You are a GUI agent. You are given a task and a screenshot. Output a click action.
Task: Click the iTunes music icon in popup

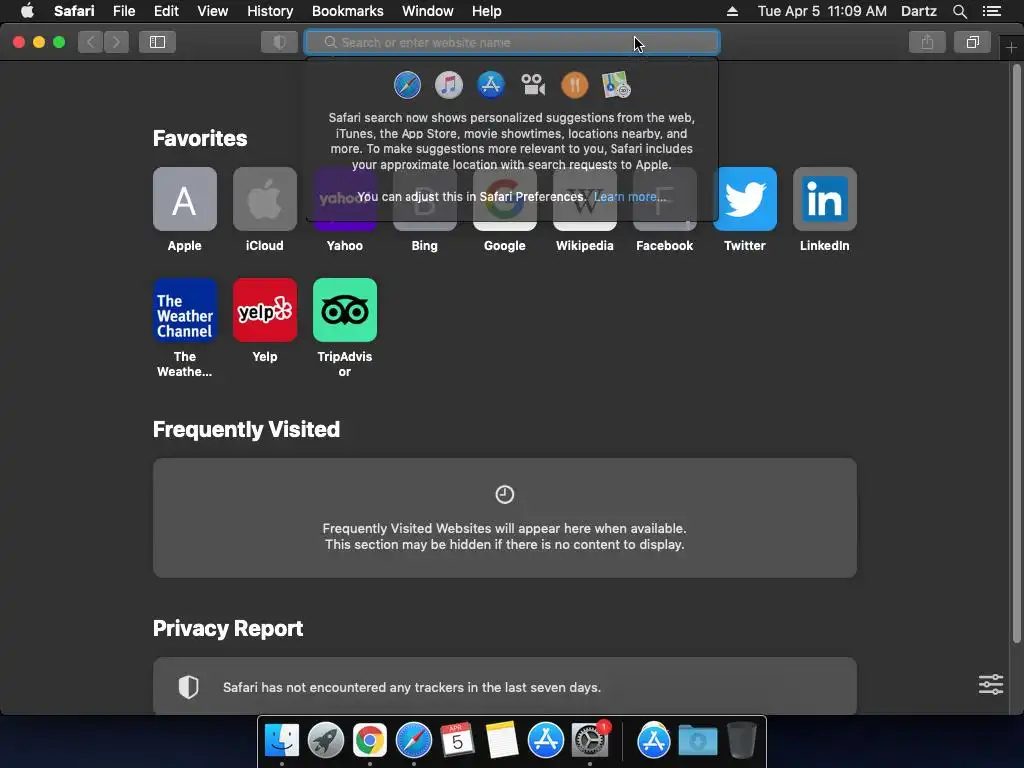(449, 85)
